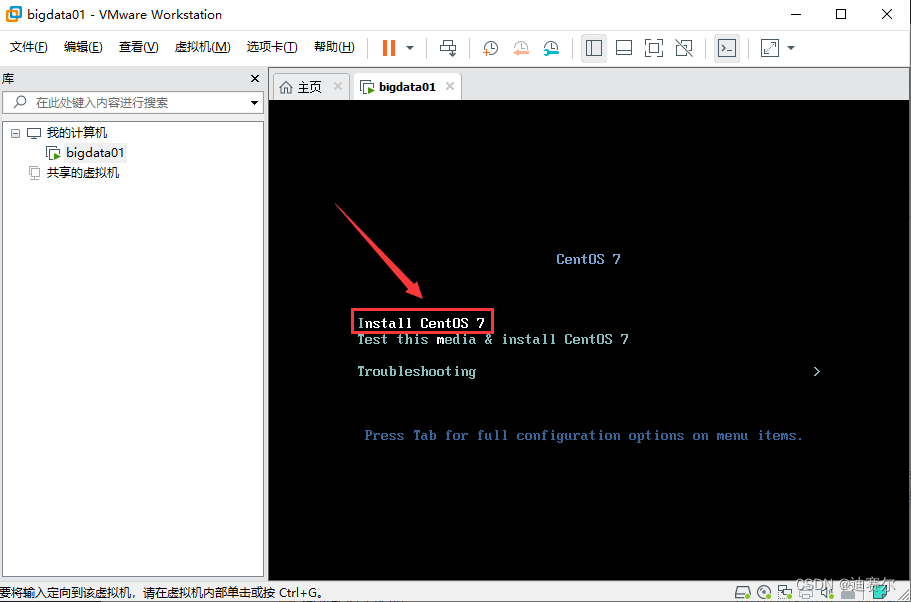Click the computer icon next to 我的计算机
The image size is (911, 602).
[35, 134]
